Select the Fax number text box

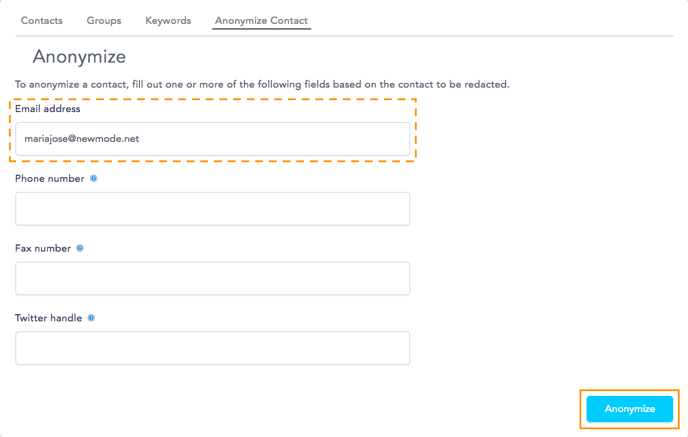[x=213, y=279]
